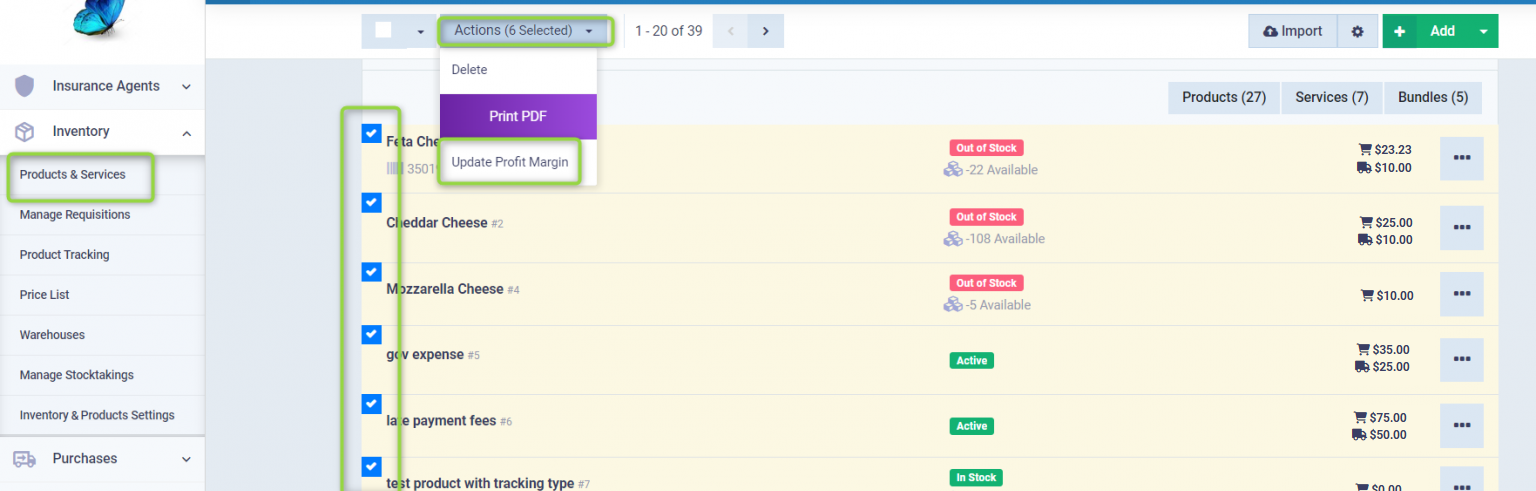Go to next page arrow

[765, 31]
